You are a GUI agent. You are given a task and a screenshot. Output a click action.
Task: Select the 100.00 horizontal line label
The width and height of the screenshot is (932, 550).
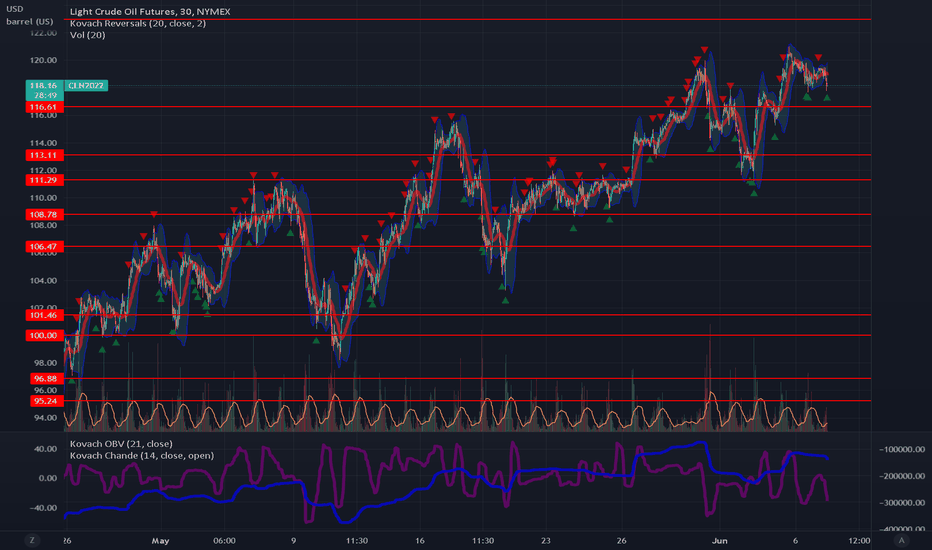(45, 335)
